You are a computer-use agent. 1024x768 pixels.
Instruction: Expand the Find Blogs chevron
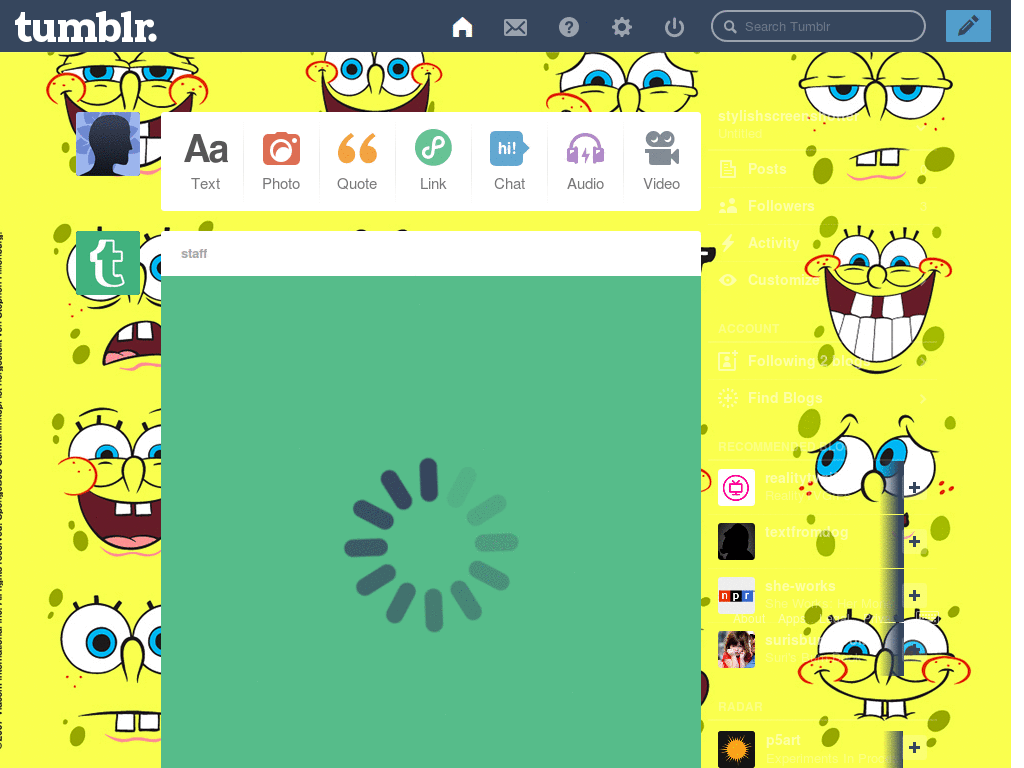pos(922,398)
